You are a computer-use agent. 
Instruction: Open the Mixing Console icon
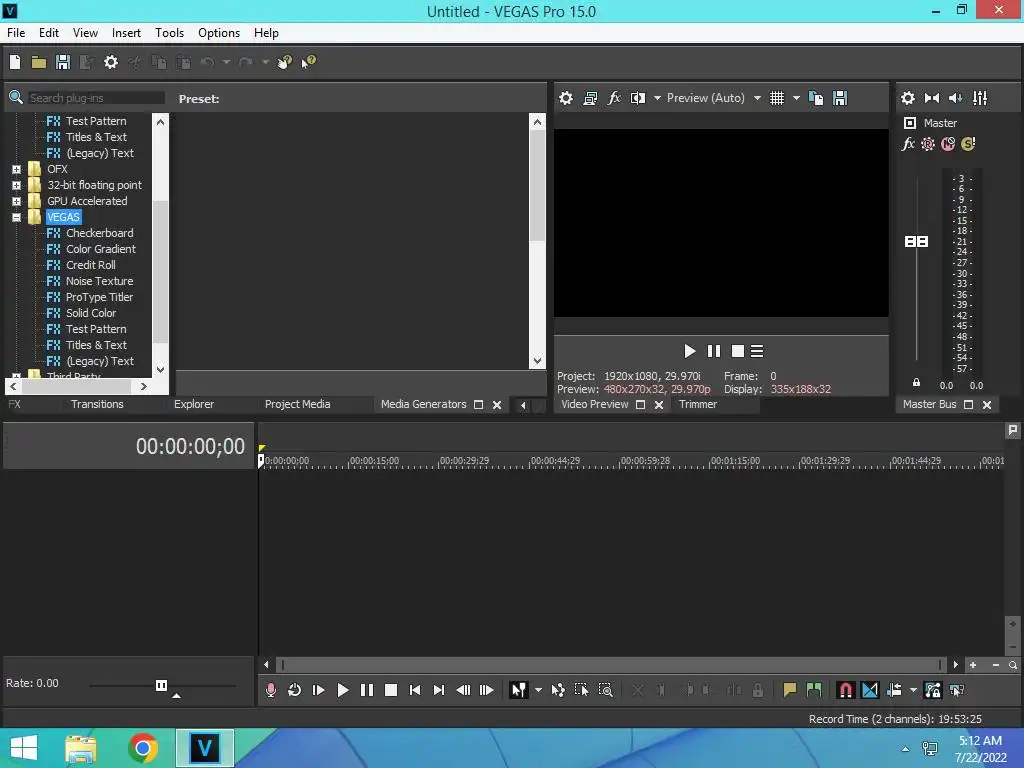coord(980,98)
